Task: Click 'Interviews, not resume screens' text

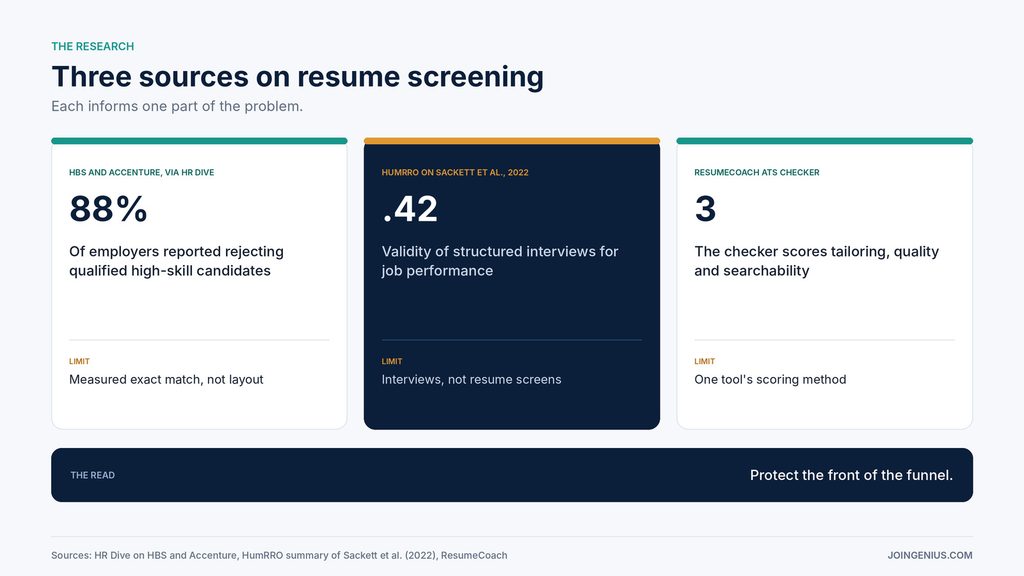Action: (472, 379)
